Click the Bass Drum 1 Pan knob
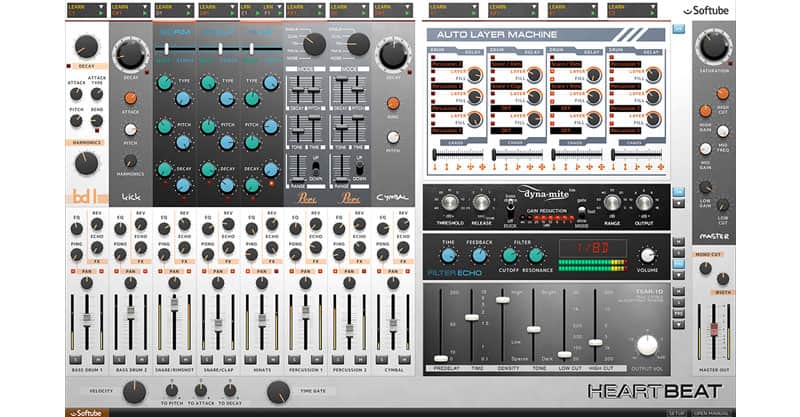800x417 pixels. pyautogui.click(x=86, y=283)
